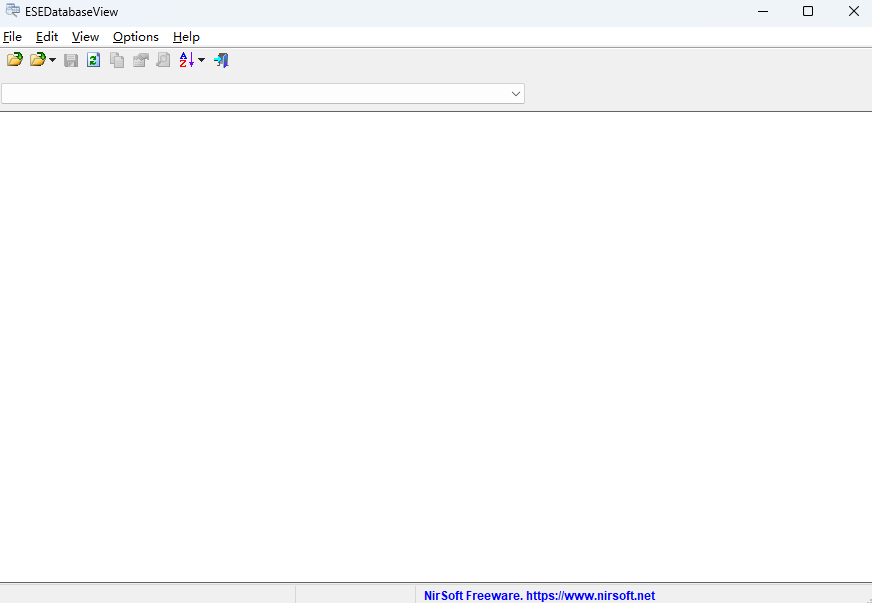
Task: Click the Open Recent File folder icon
Action: pos(37,60)
